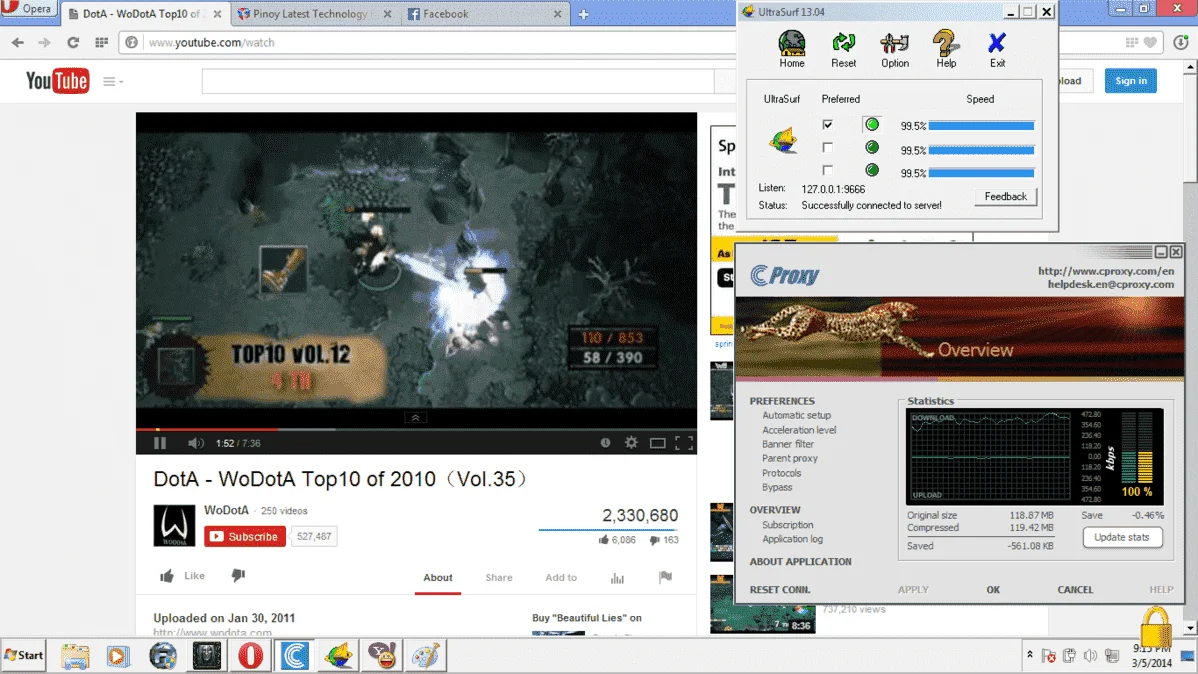Viewport: 1198px width, 674px height.
Task: Open Subscription under Overview
Action: (x=787, y=525)
